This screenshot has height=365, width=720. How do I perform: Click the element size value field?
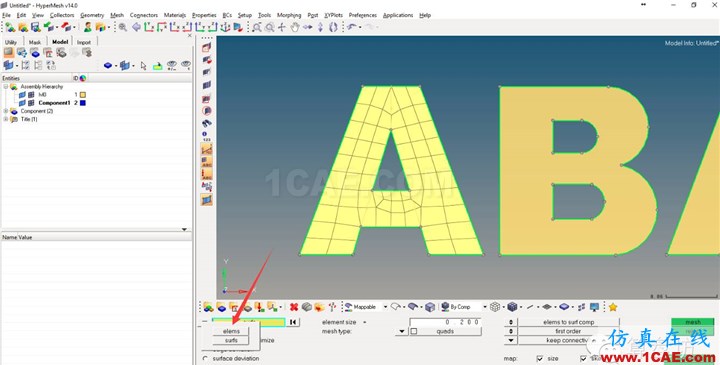coord(445,322)
